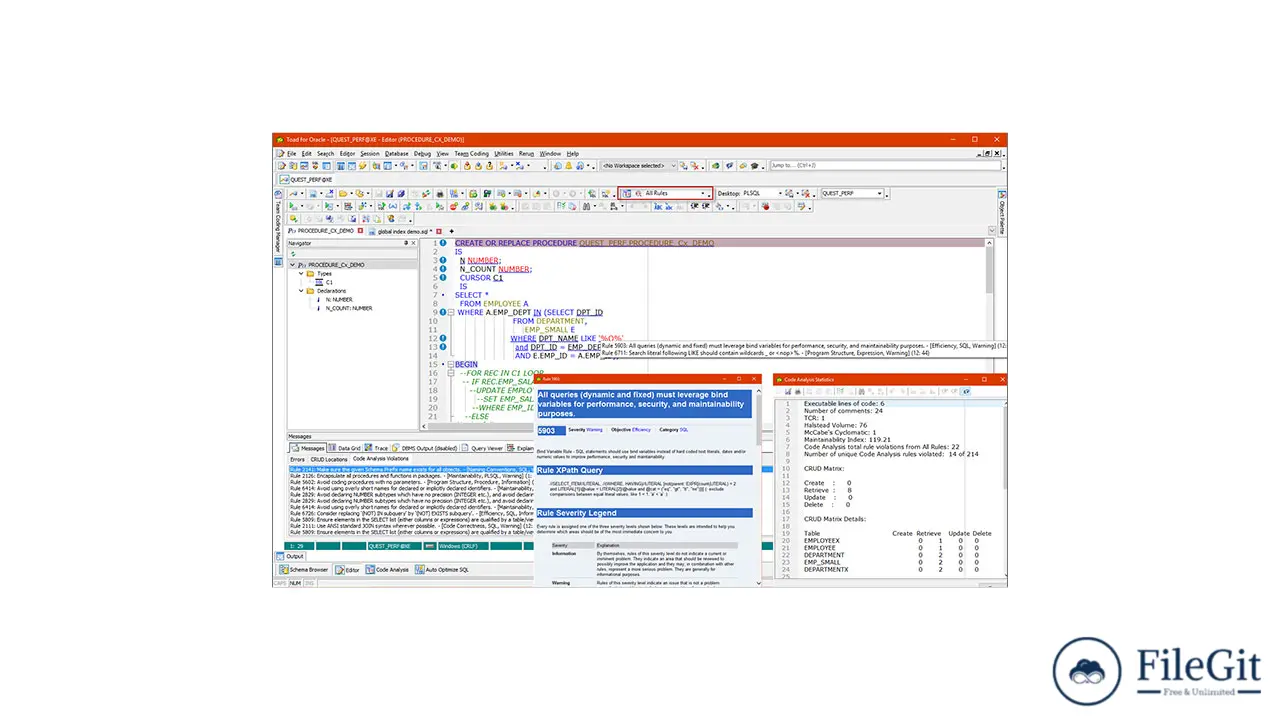1280x720 pixels.
Task: Close the Navigator panel
Action: (x=413, y=243)
